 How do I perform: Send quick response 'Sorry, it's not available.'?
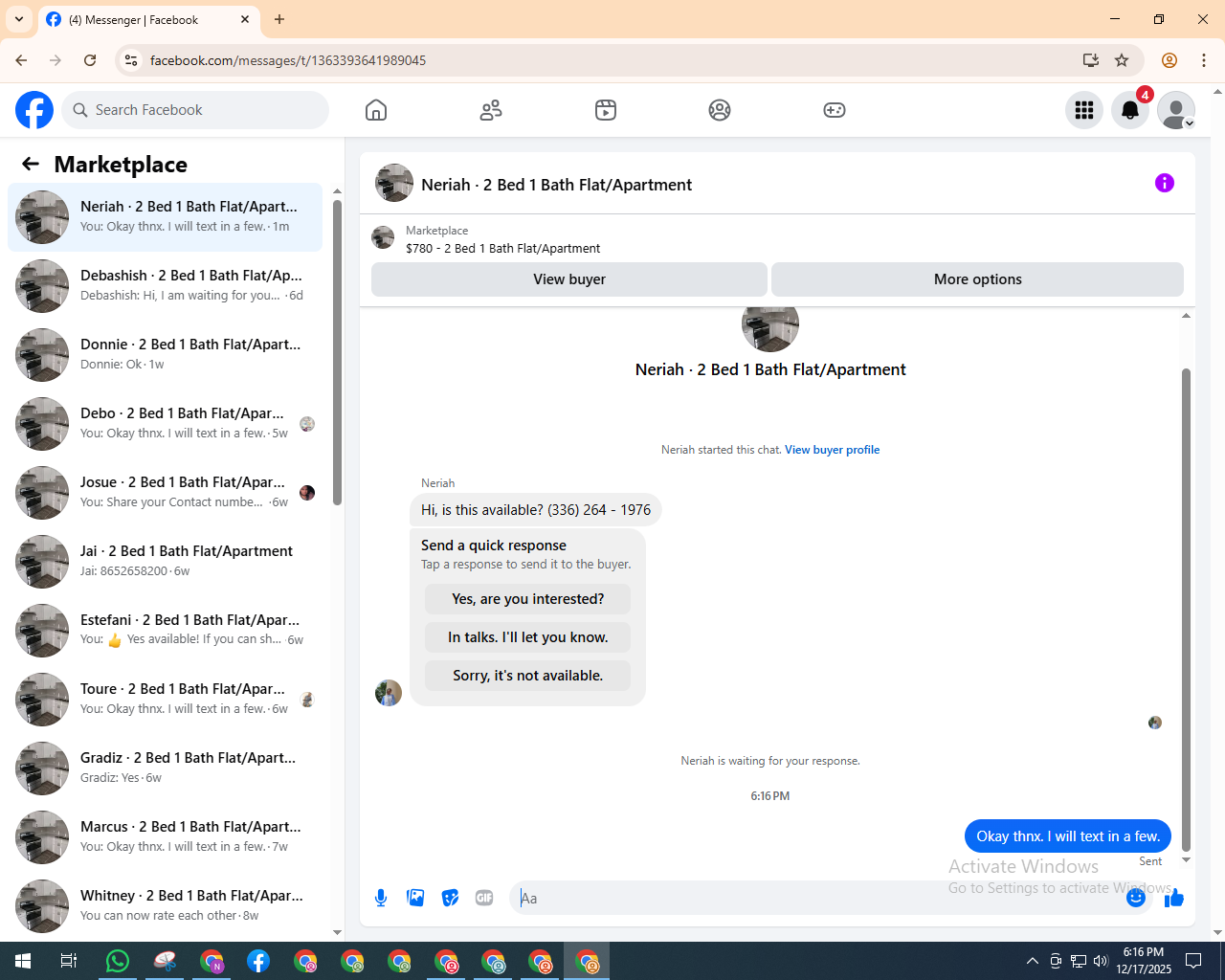pyautogui.click(x=527, y=676)
